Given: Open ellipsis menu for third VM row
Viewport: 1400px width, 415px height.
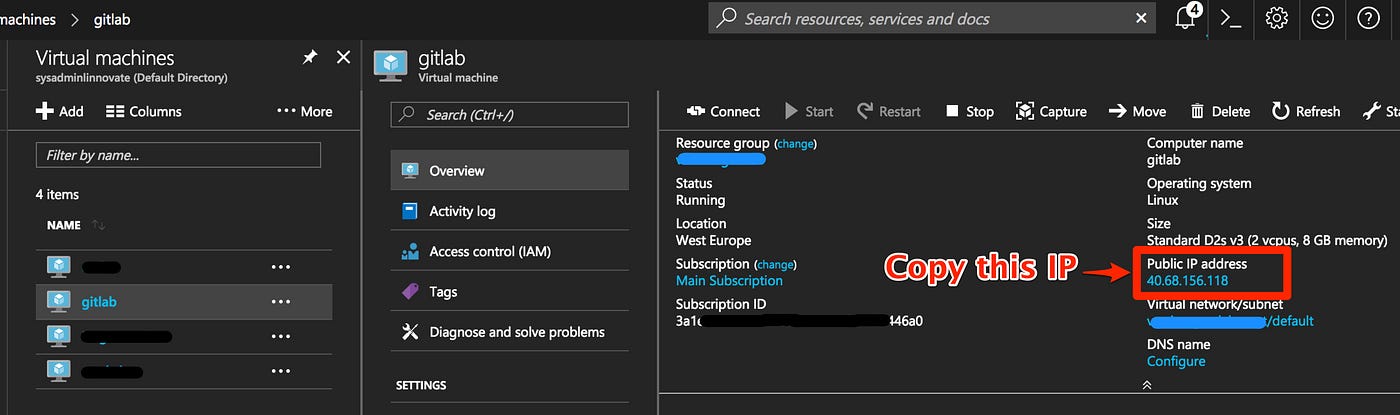Looking at the screenshot, I should (281, 336).
